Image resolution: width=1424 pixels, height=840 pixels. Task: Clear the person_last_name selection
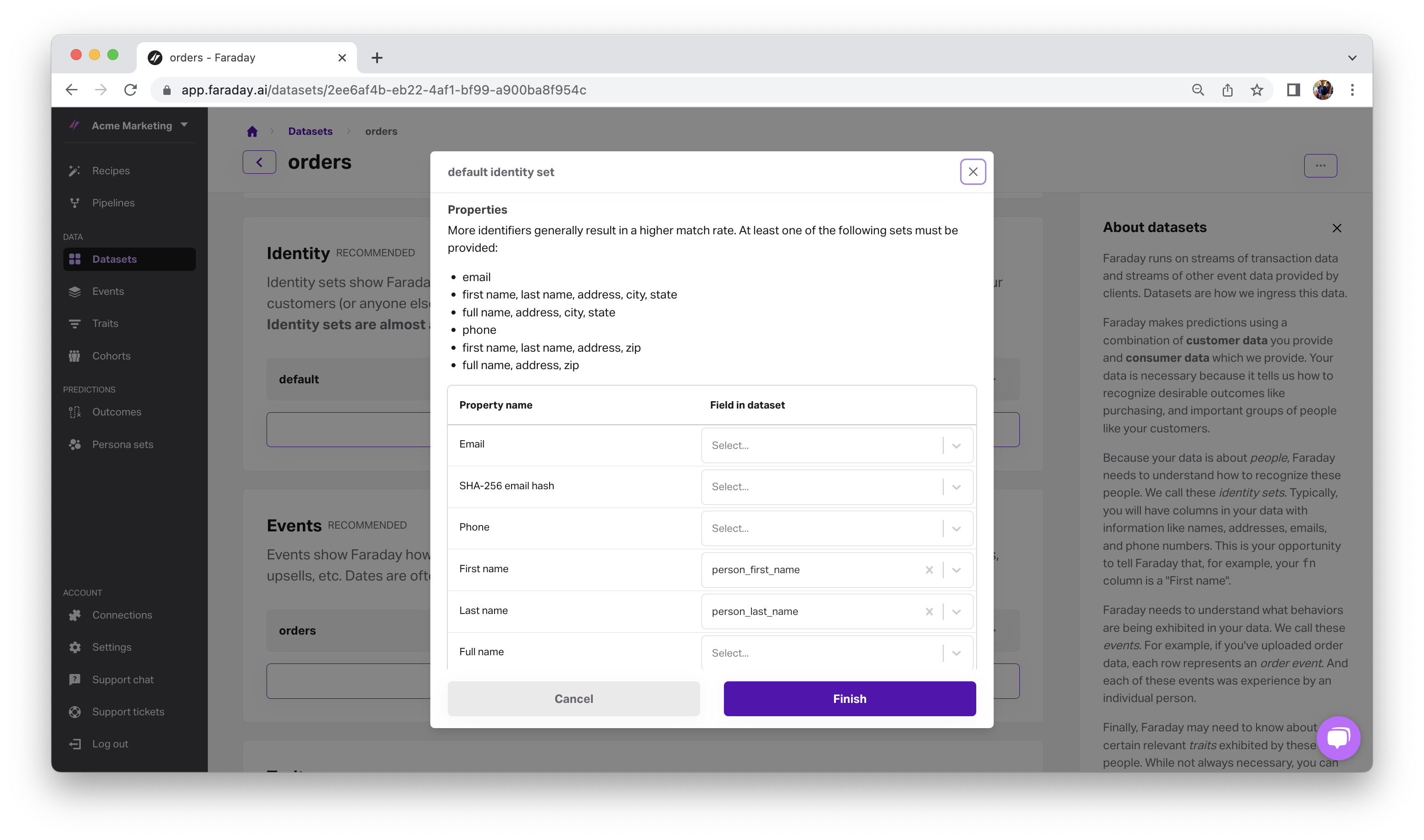click(x=929, y=611)
